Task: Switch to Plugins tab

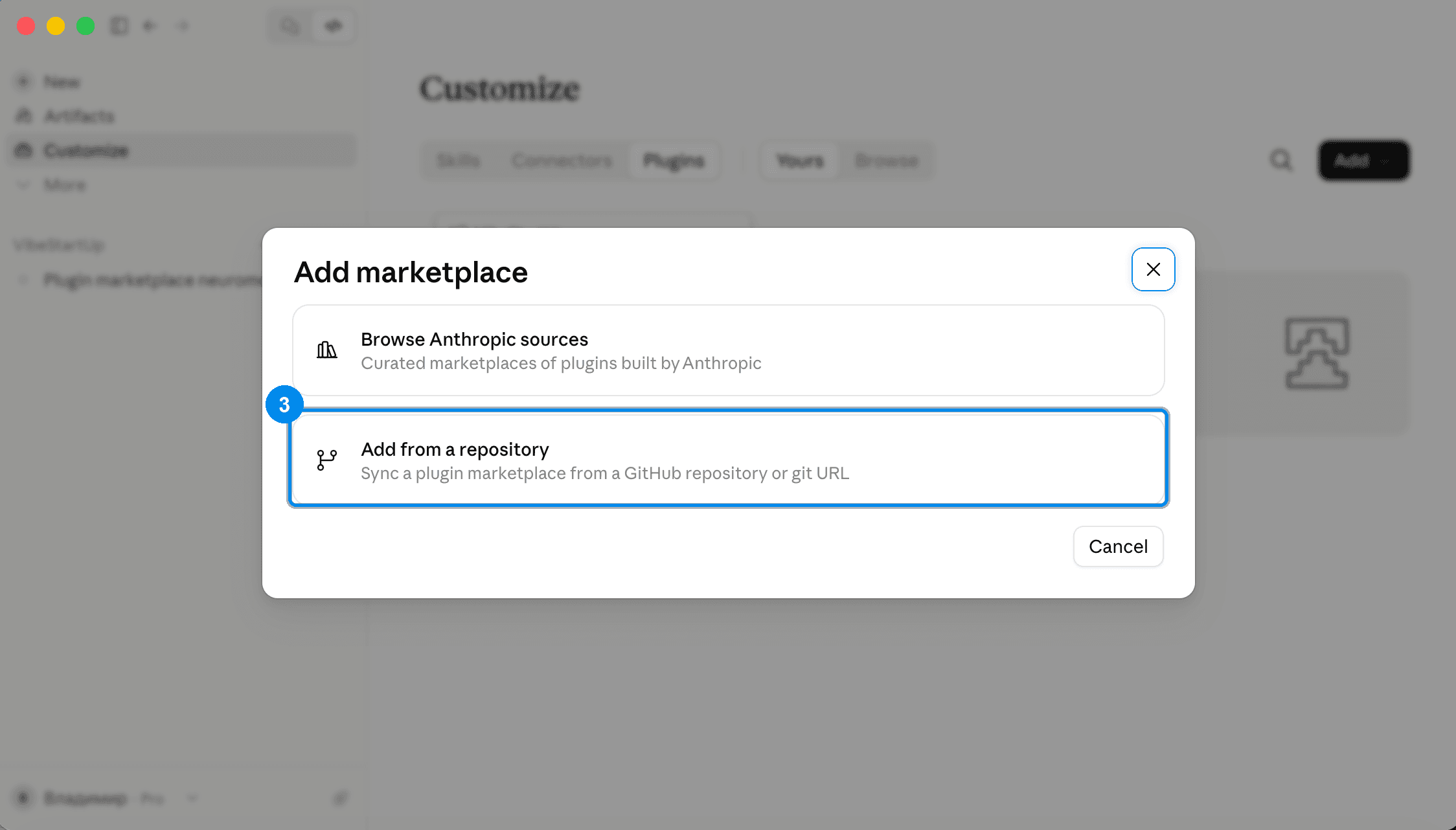Action: point(674,161)
